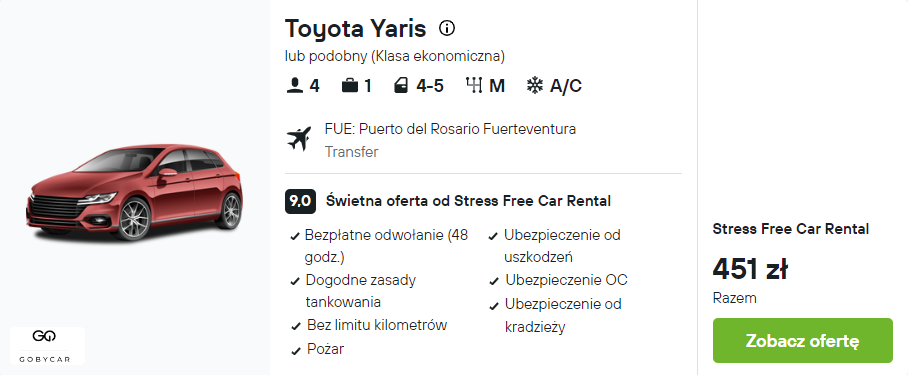This screenshot has width=908, height=375.
Task: Click the car doors icon
Action: 401,86
